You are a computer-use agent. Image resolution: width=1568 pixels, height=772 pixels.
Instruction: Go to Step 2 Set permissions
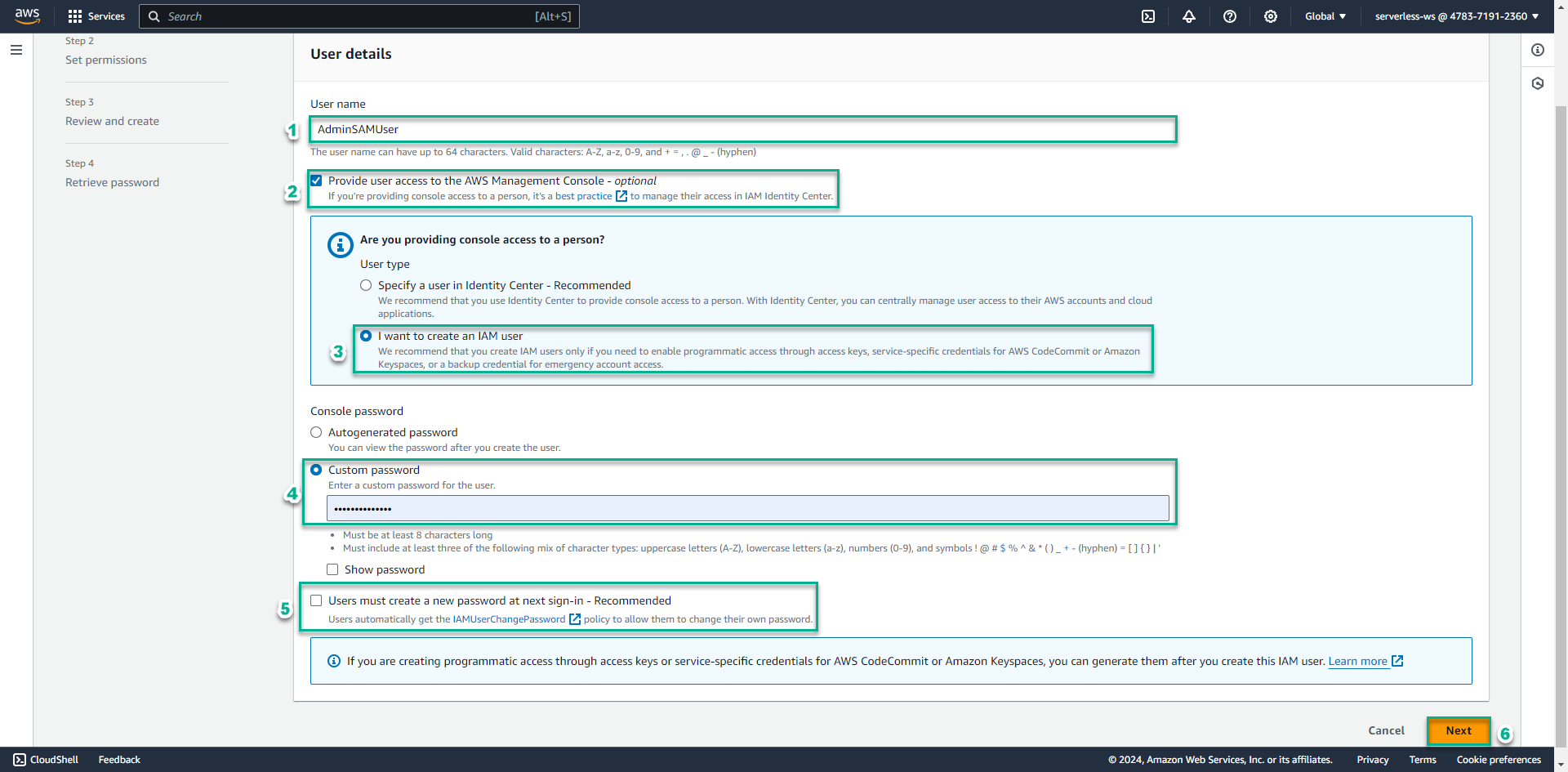(x=106, y=60)
